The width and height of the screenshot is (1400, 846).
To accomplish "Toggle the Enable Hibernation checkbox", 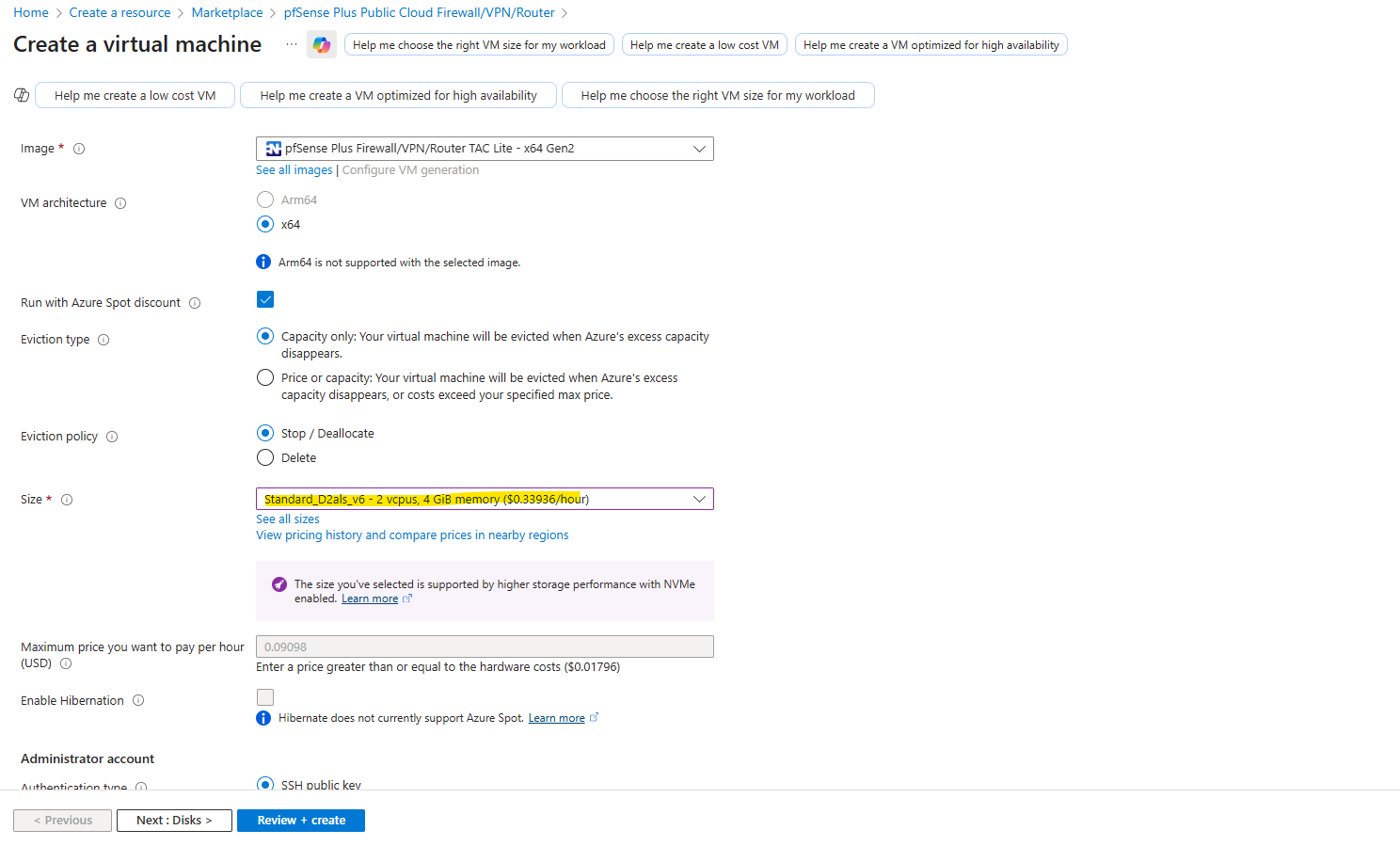I will 265,697.
